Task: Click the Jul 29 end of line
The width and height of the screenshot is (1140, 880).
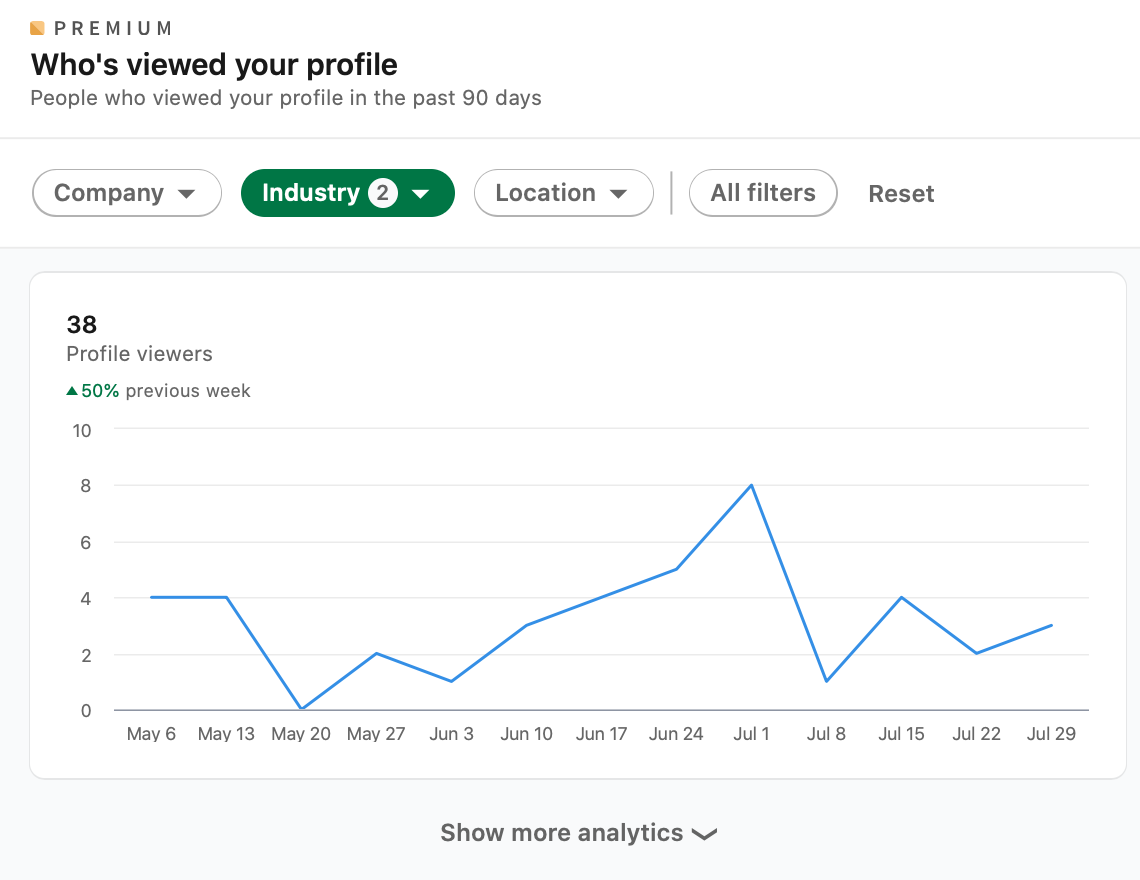Action: click(x=1051, y=625)
